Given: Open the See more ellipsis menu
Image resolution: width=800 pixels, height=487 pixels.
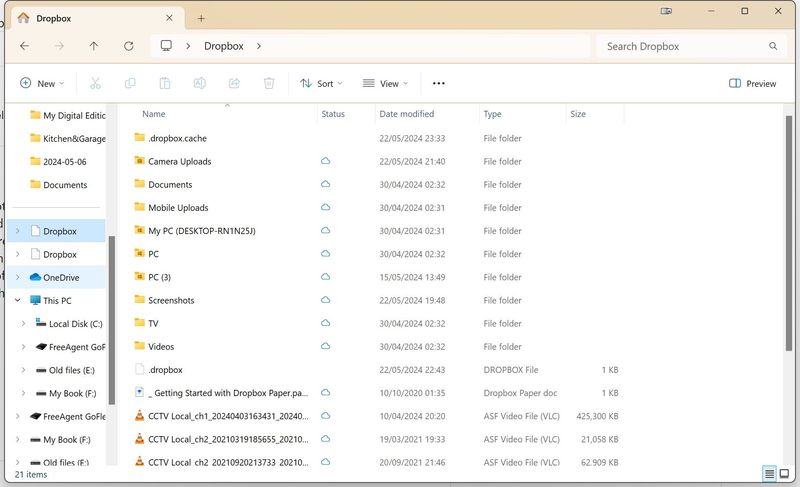Looking at the screenshot, I should point(438,84).
